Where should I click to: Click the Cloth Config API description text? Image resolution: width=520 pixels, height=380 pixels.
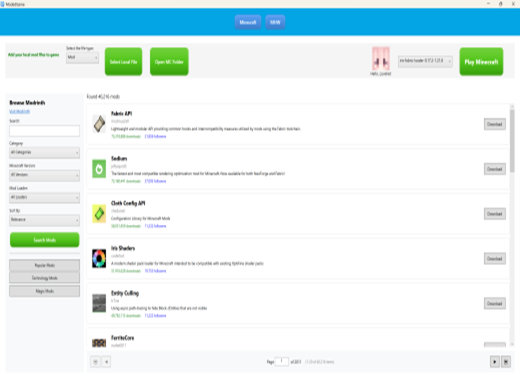[141, 218]
